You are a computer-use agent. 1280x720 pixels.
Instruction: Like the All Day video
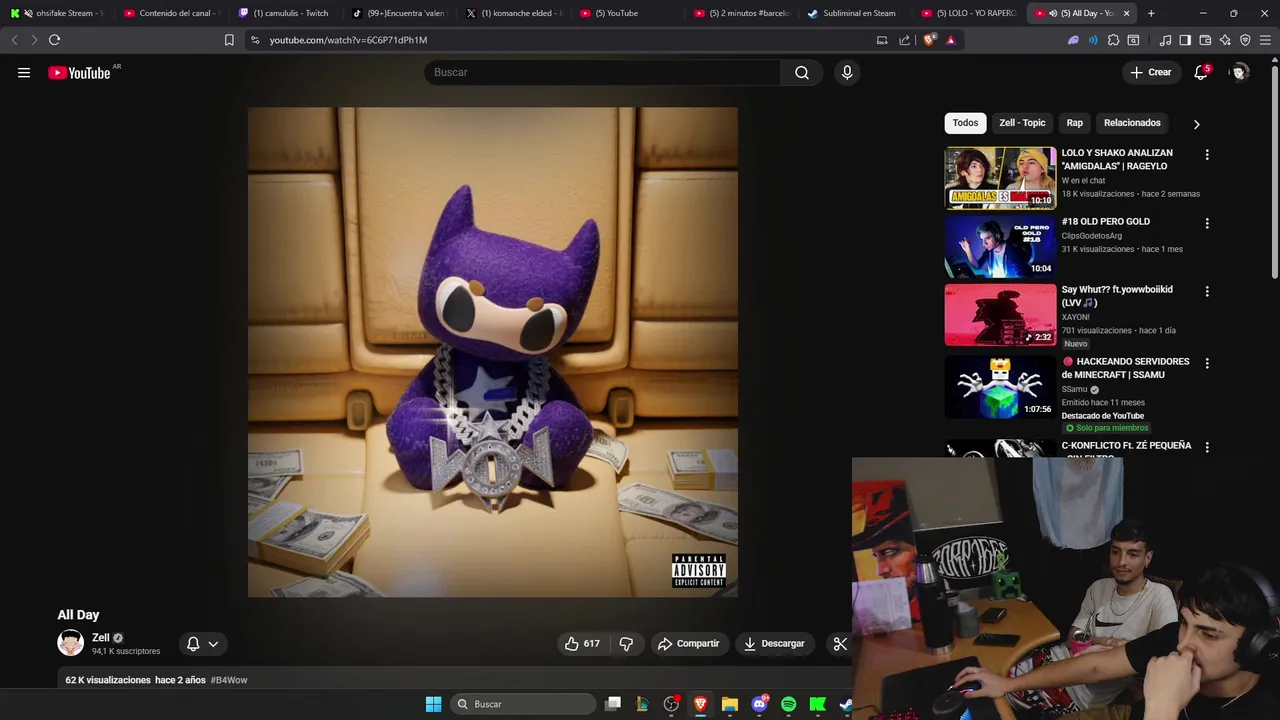click(583, 644)
